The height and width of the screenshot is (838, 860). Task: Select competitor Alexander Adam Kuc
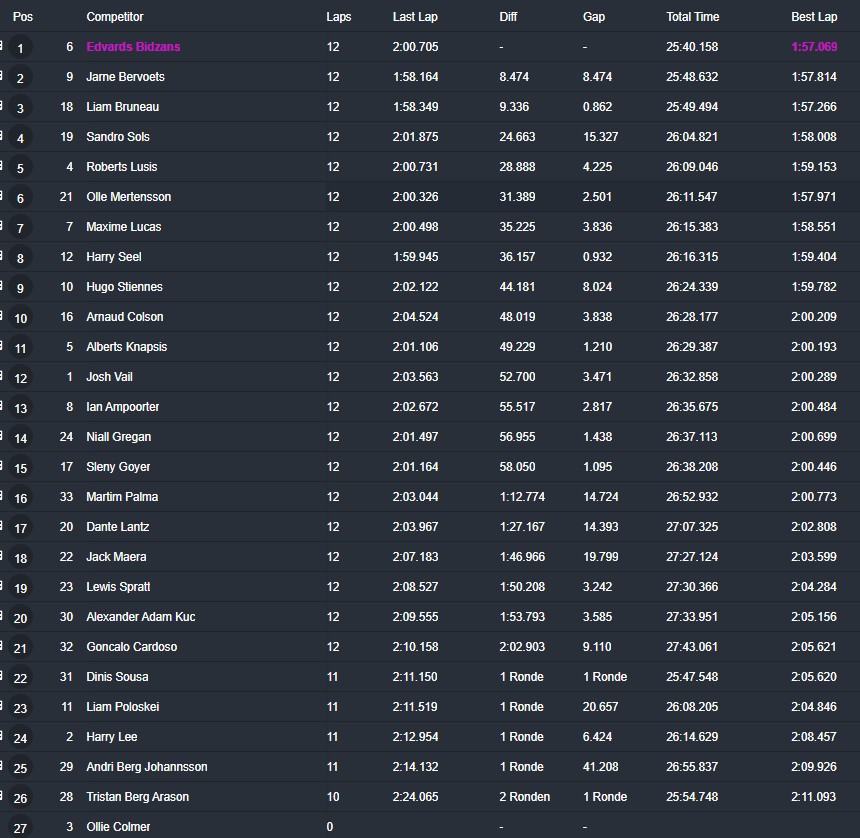(x=140, y=617)
